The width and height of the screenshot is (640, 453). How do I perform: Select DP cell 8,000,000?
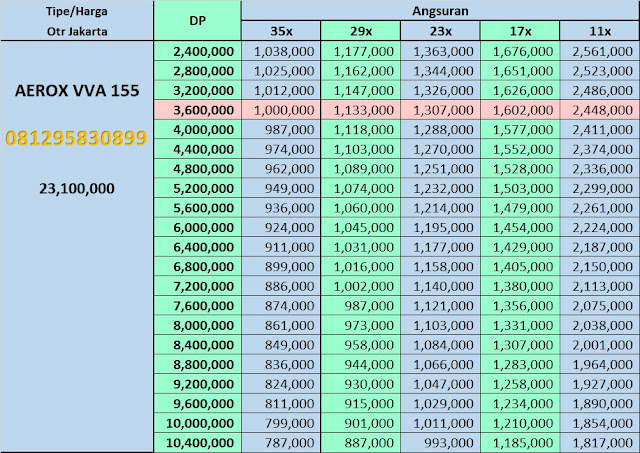pos(198,326)
